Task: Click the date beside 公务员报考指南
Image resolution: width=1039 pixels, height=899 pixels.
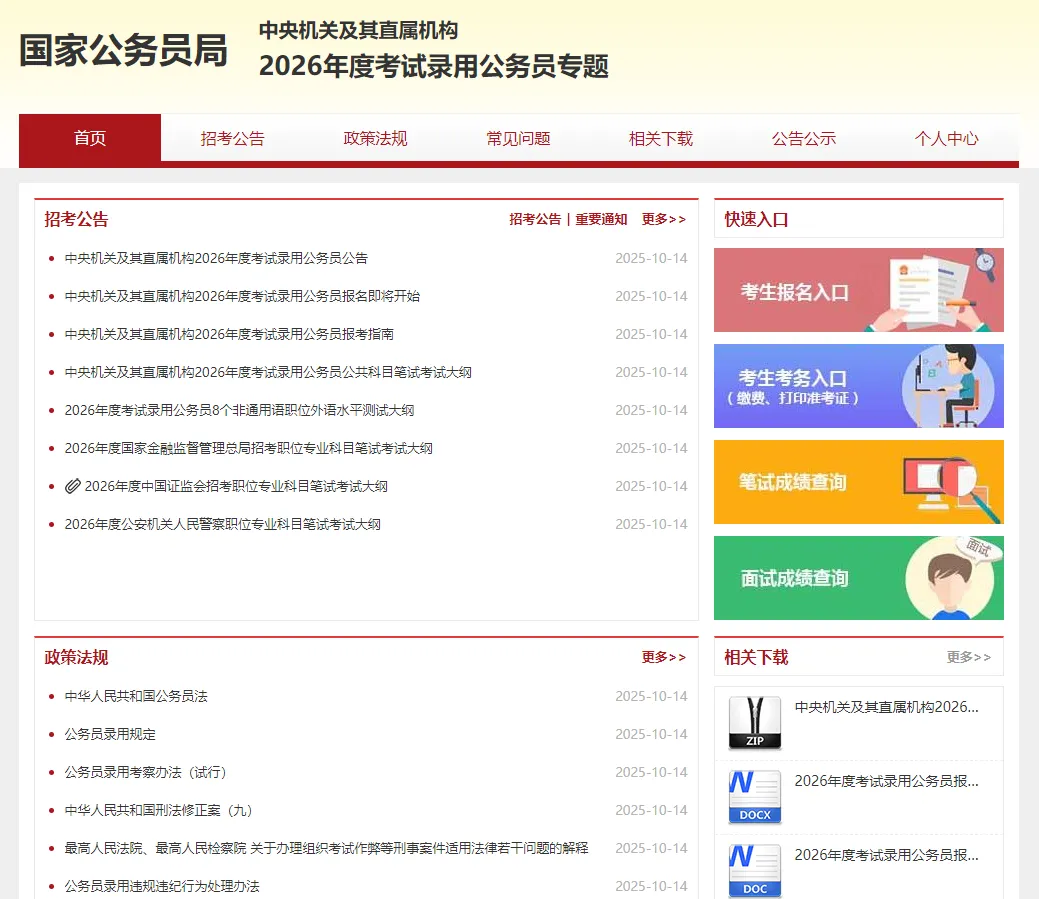Action: click(x=651, y=334)
